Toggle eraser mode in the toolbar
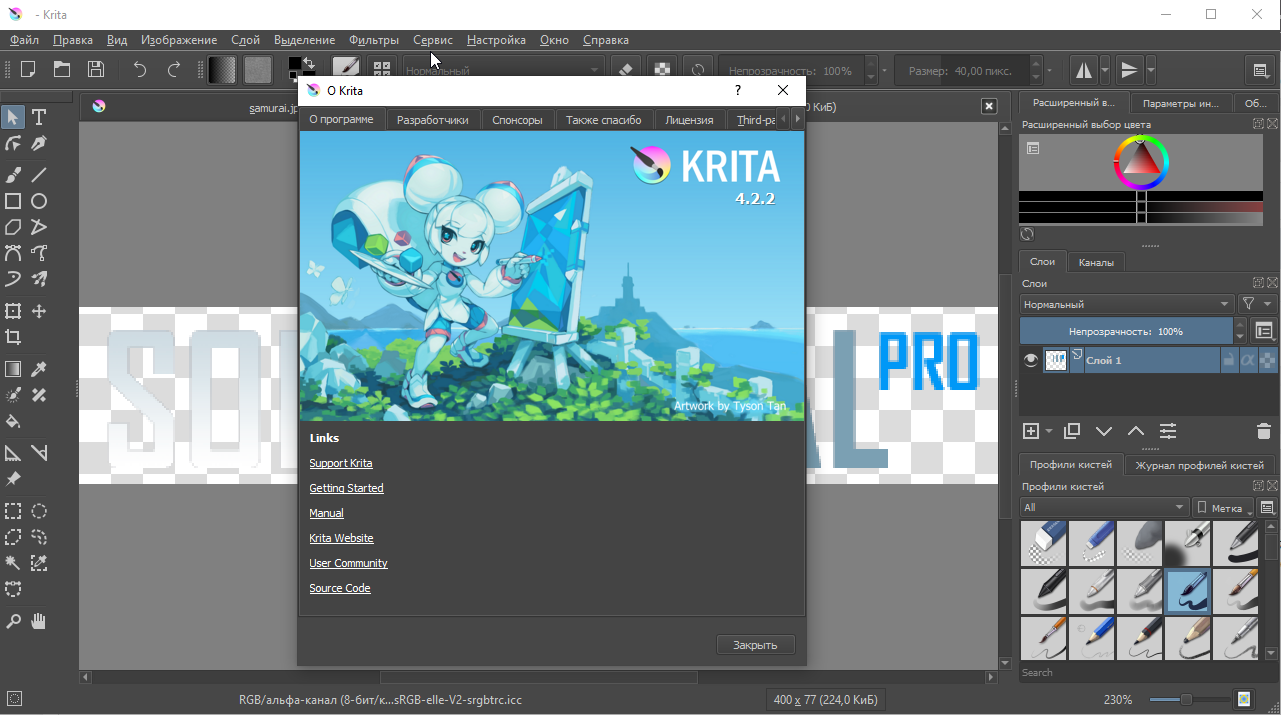This screenshot has width=1281, height=715. tap(626, 70)
